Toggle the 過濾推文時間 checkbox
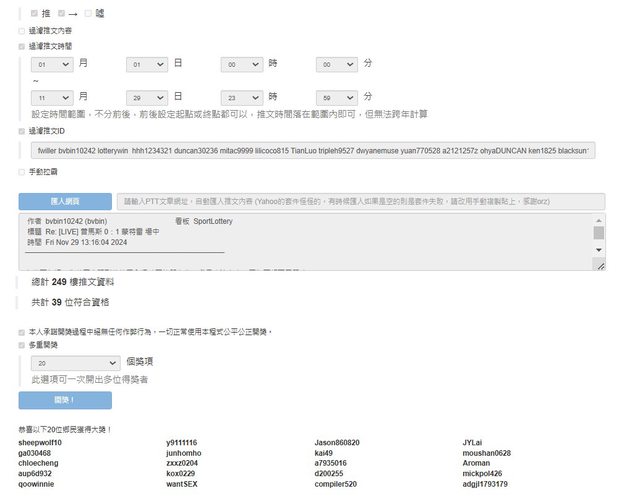This screenshot has height=504, width=640. click(x=22, y=46)
